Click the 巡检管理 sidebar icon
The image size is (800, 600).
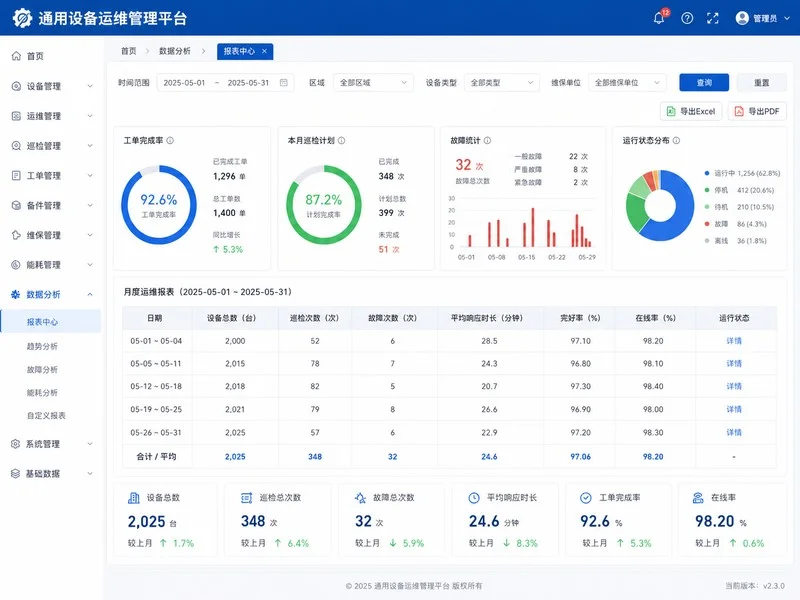tap(16, 146)
